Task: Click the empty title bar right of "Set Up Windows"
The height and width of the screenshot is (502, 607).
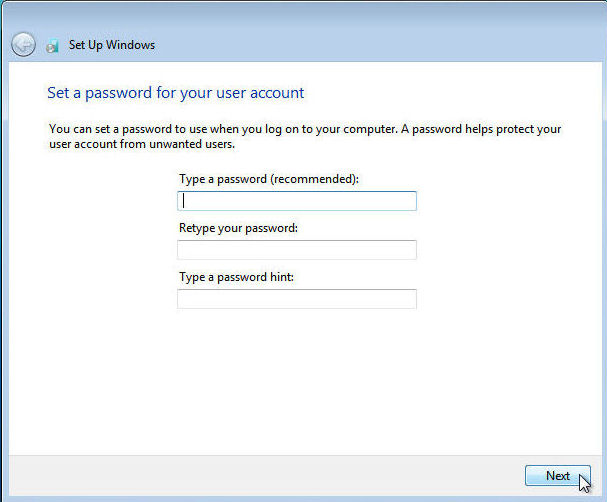Action: pos(380,45)
